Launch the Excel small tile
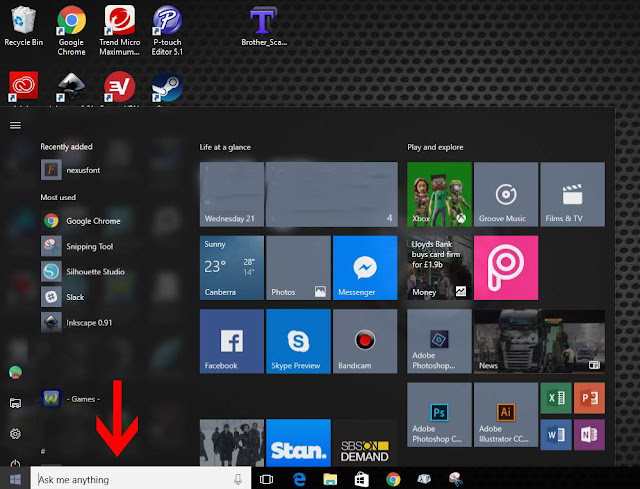Viewport: 640px width, 489px height. click(x=556, y=398)
